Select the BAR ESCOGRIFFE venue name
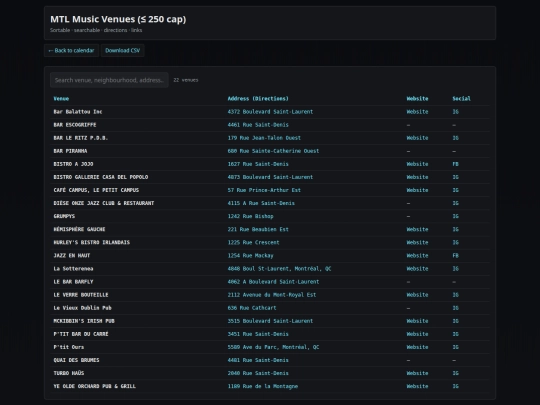 coord(75,125)
